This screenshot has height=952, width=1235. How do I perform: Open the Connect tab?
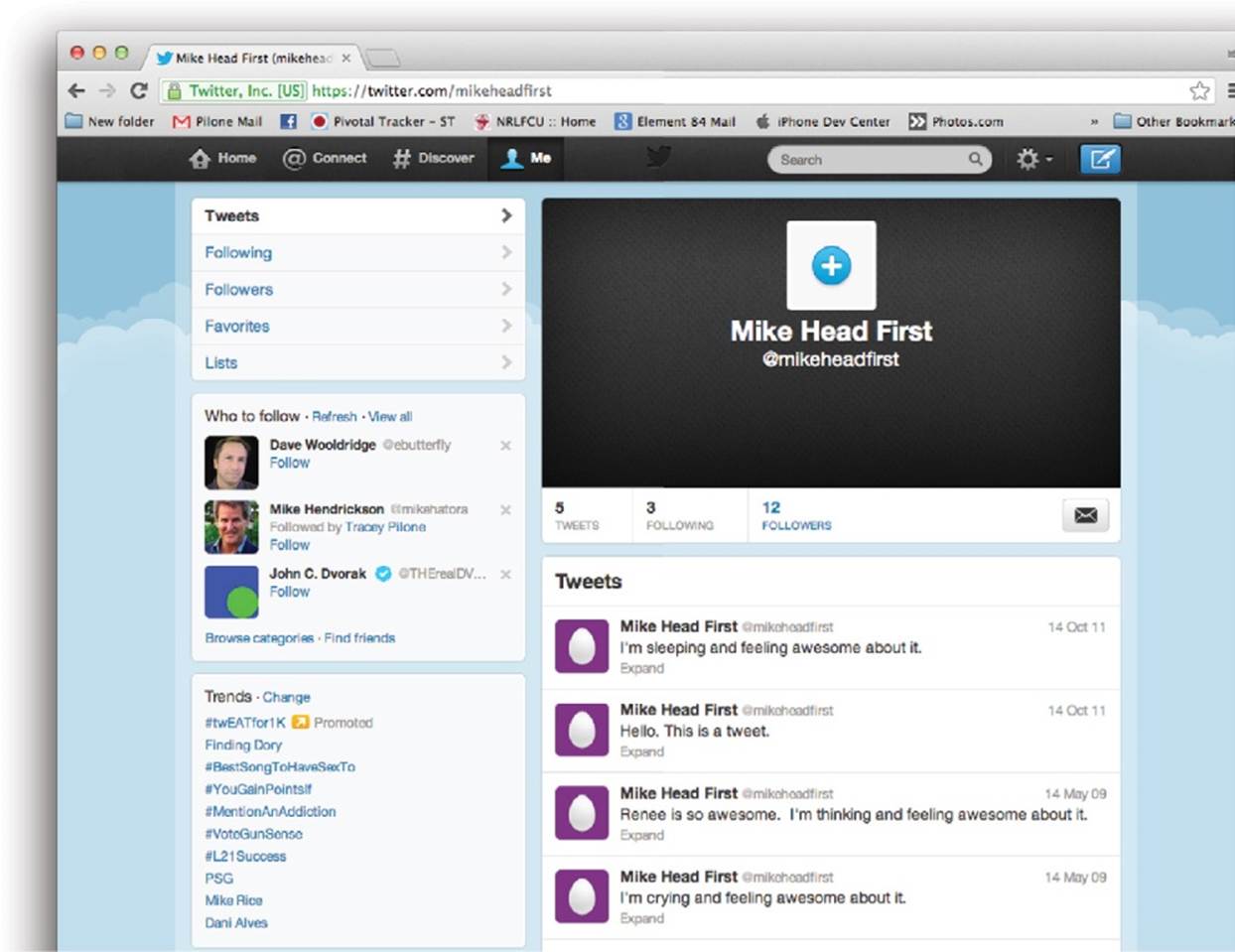325,158
